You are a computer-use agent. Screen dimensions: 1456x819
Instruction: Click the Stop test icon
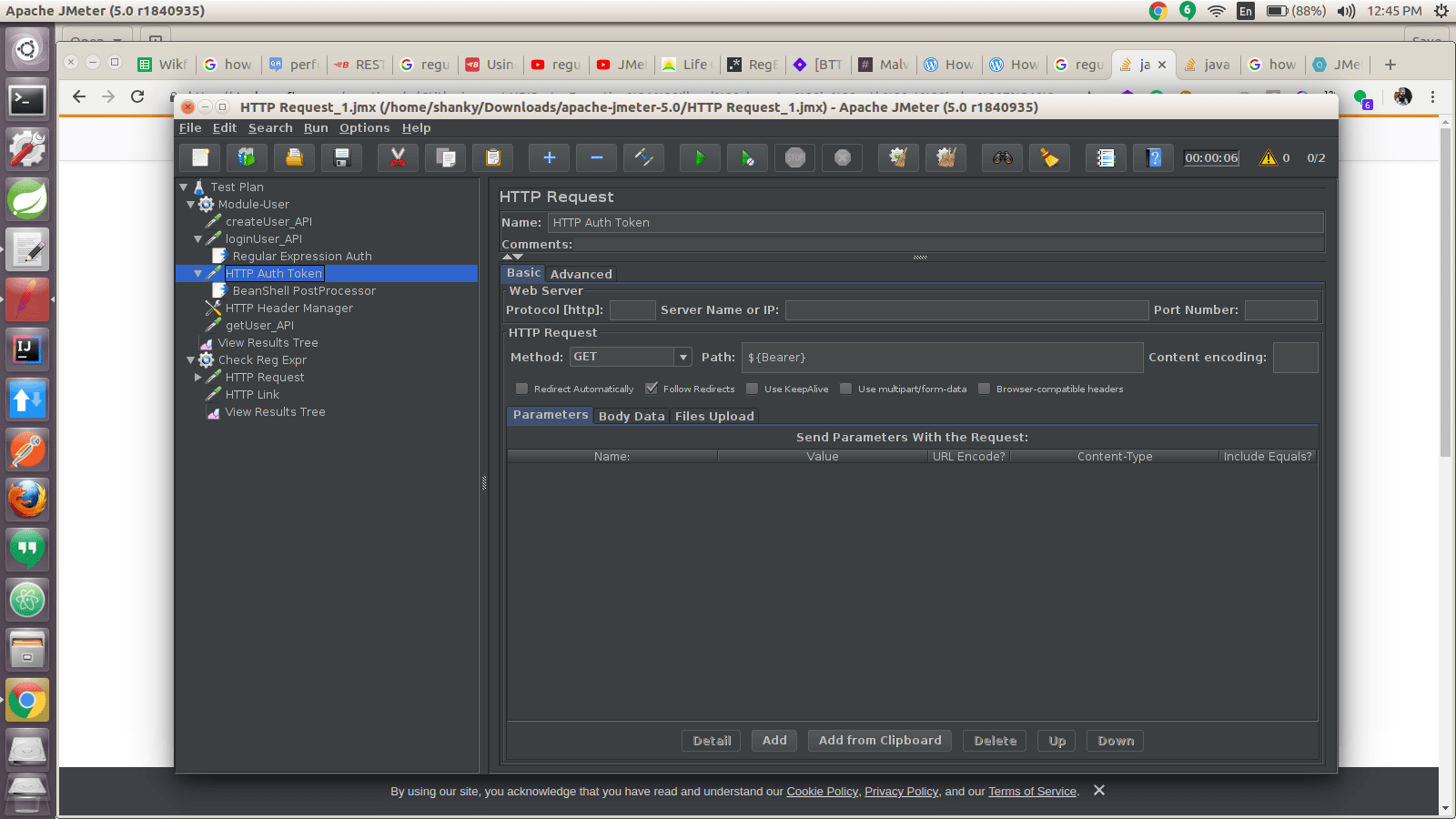coord(795,157)
